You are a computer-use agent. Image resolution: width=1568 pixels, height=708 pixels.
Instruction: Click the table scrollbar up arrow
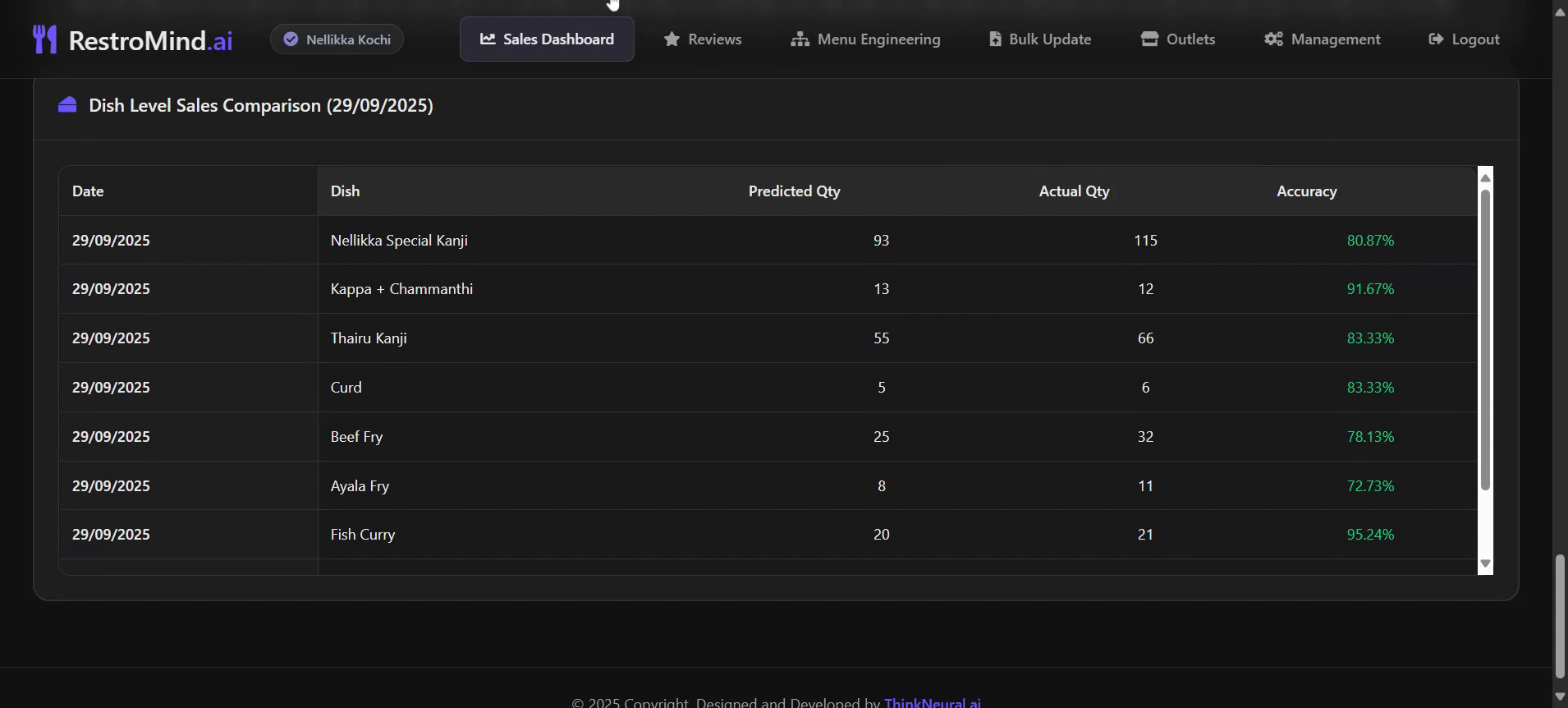coord(1485,177)
